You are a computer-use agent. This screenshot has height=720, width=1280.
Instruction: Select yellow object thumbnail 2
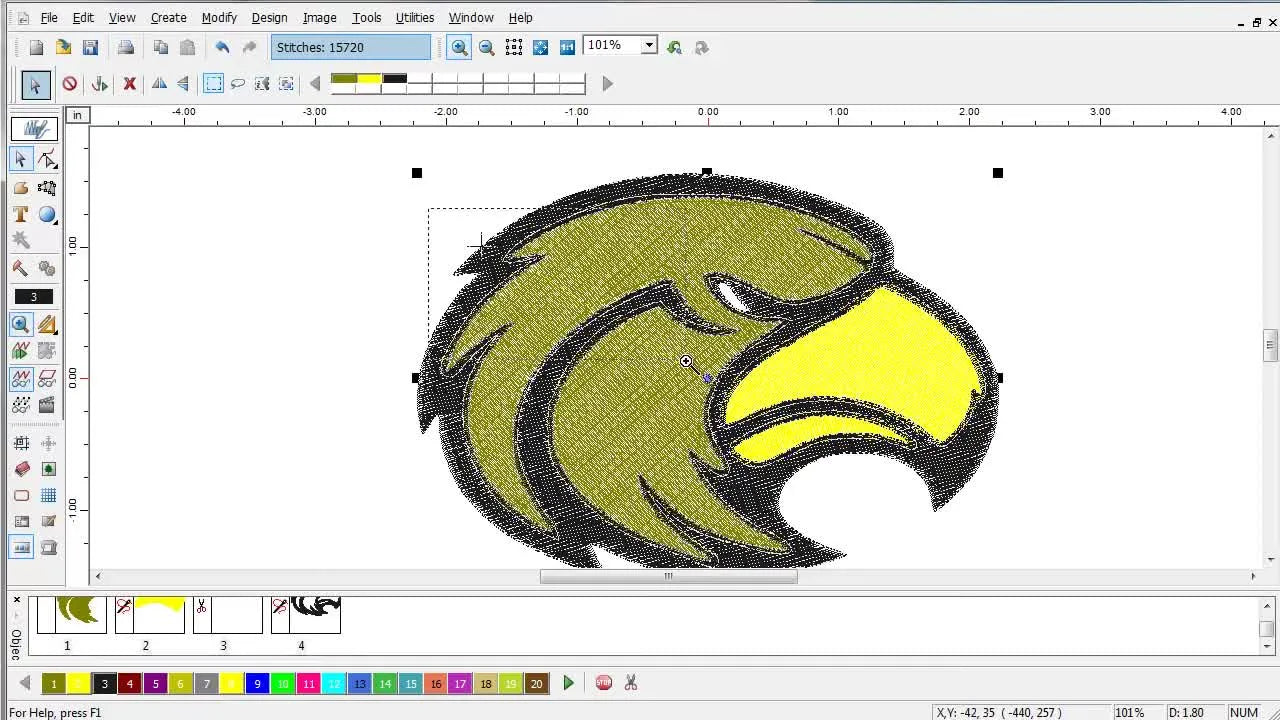coord(150,615)
